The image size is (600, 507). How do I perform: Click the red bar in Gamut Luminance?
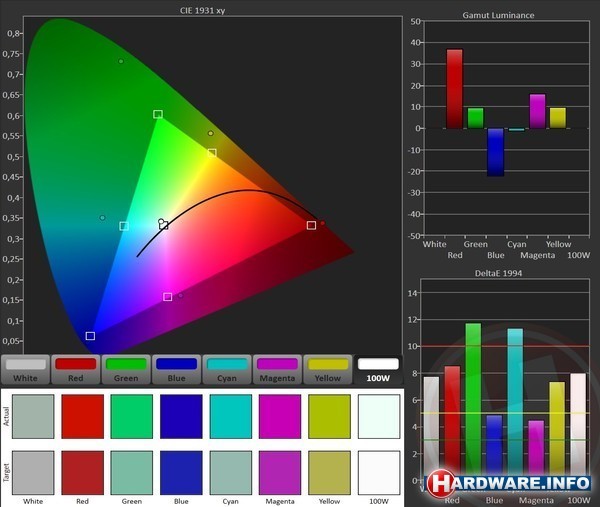tap(455, 88)
